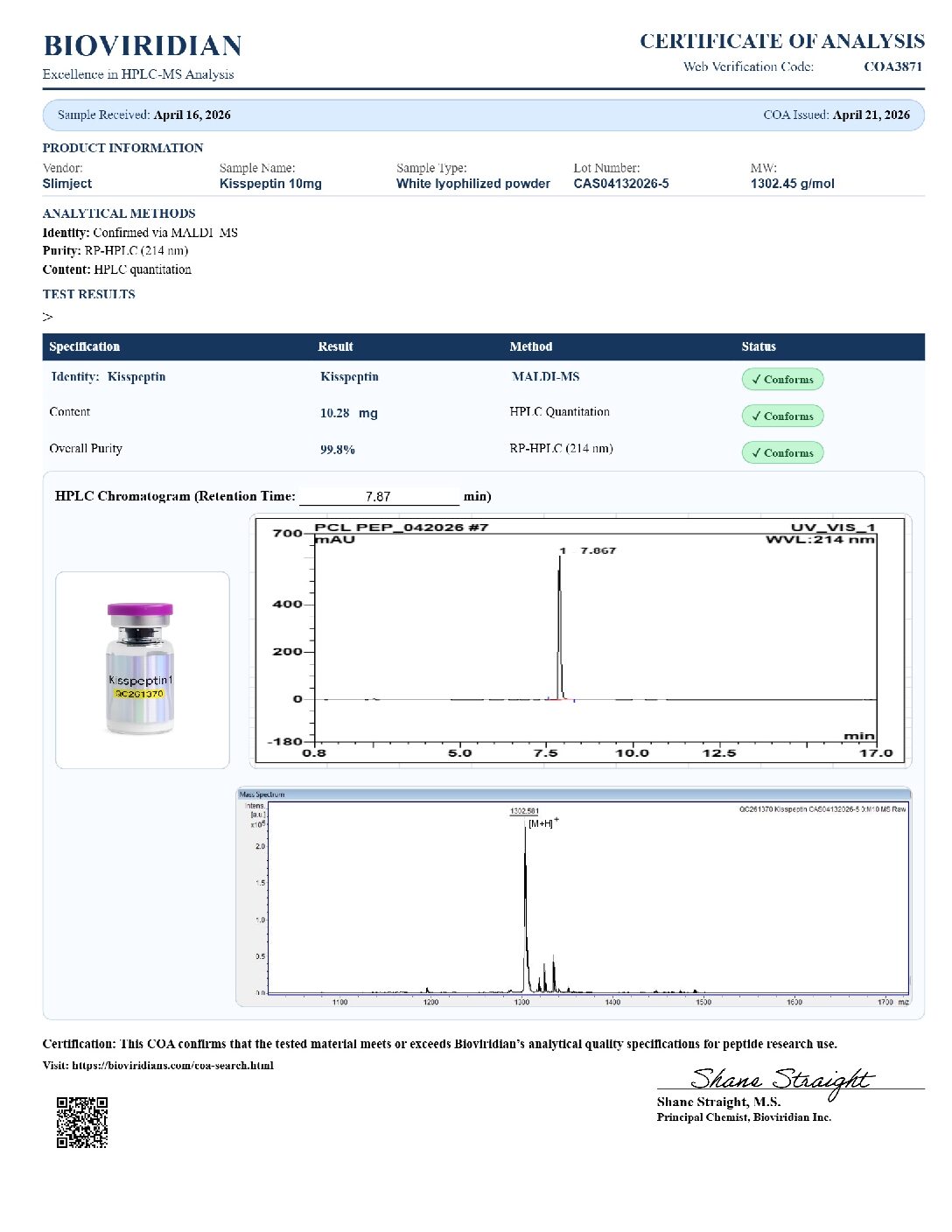The height and width of the screenshot is (1232, 952).
Task: Click the HPLC chromatogram graph
Action: point(579,640)
